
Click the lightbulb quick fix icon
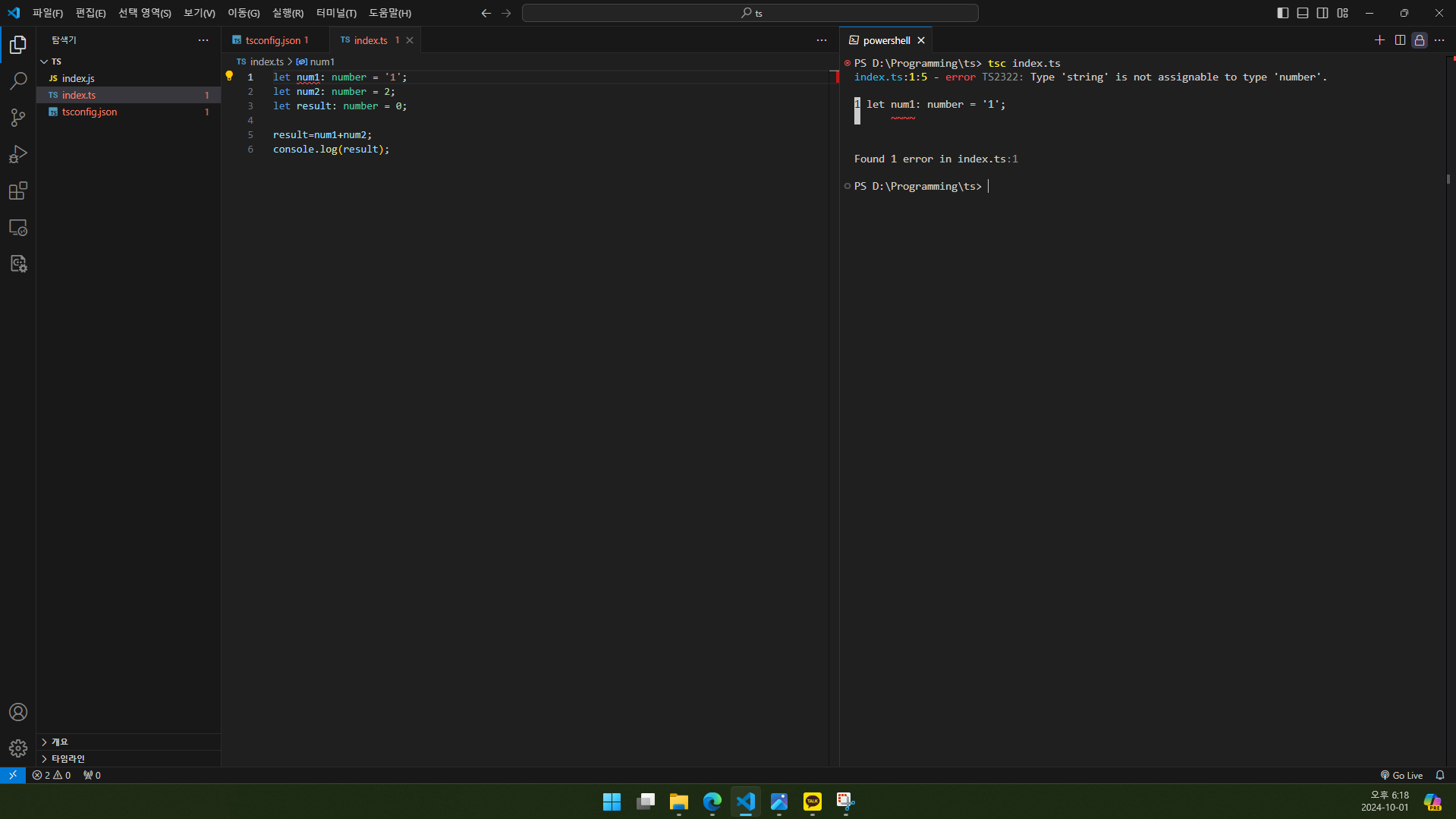point(229,76)
